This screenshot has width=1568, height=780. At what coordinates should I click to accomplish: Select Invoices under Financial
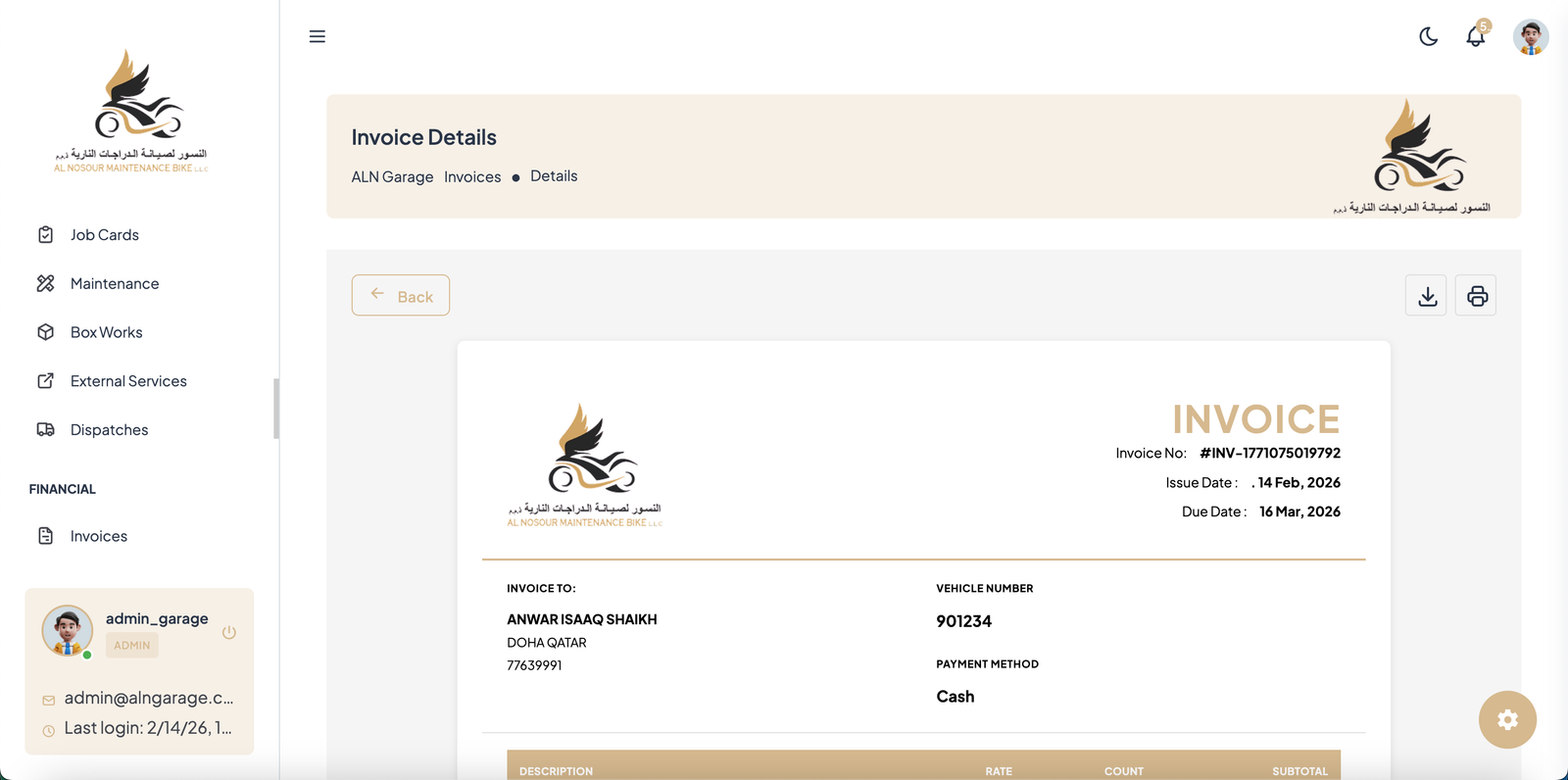(x=98, y=537)
